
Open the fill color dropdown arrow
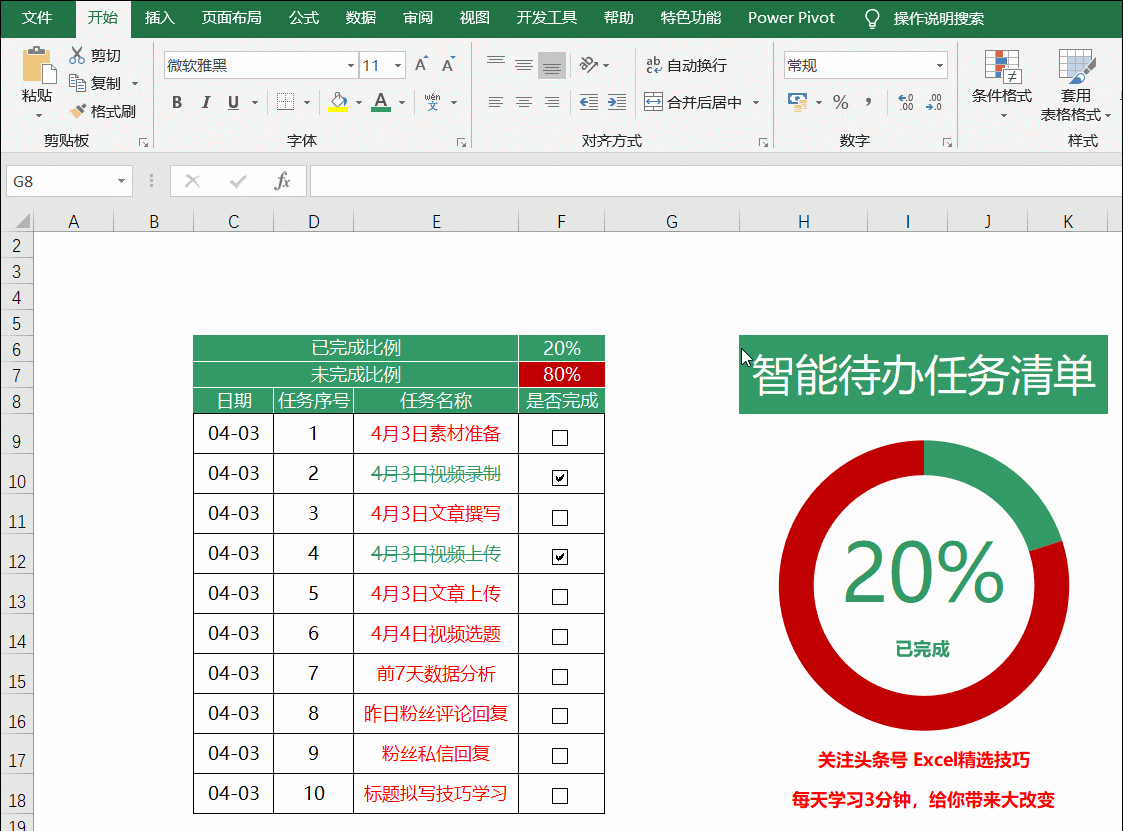tap(359, 102)
